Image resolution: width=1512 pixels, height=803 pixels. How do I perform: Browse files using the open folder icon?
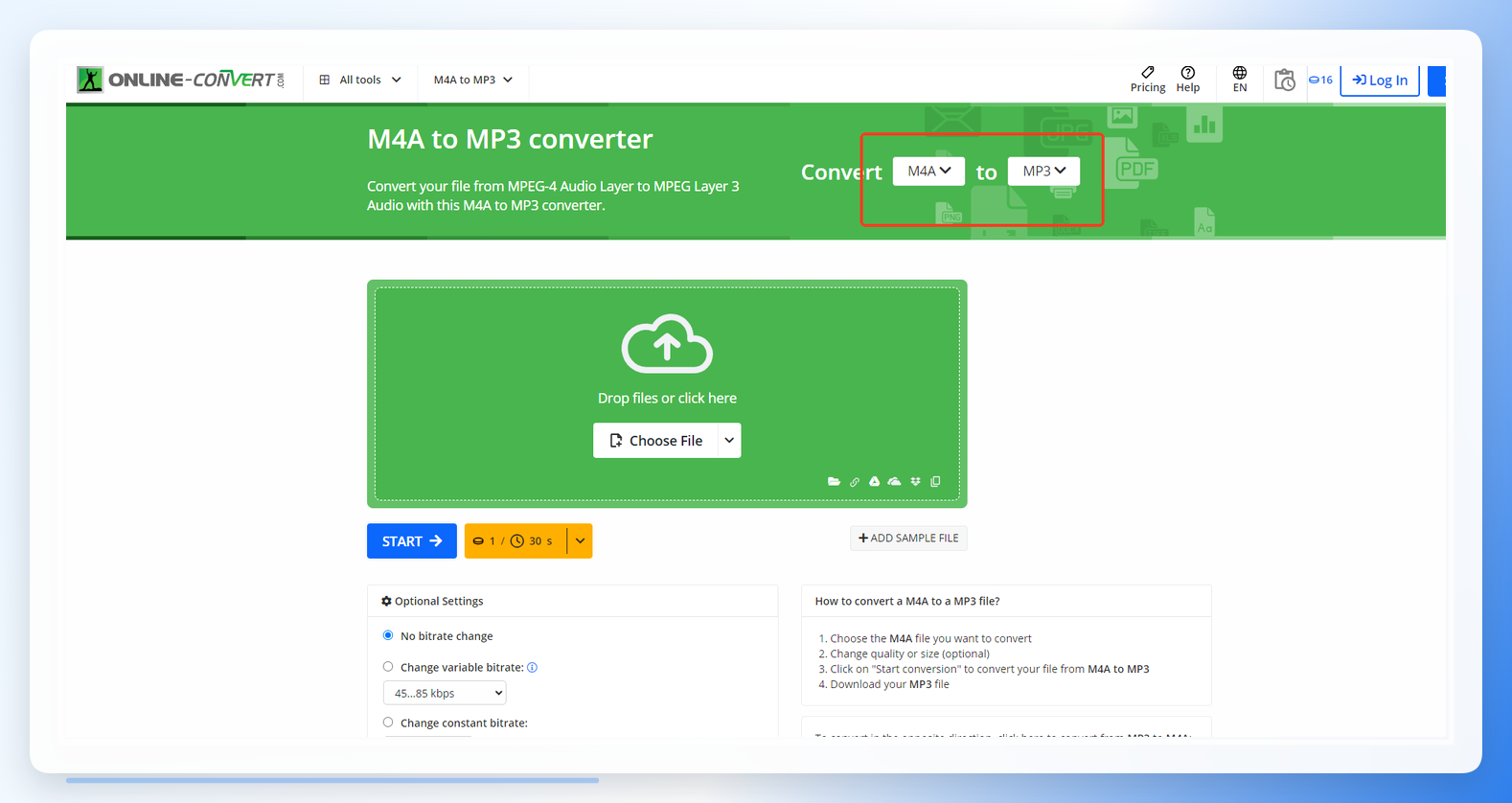coord(834,482)
